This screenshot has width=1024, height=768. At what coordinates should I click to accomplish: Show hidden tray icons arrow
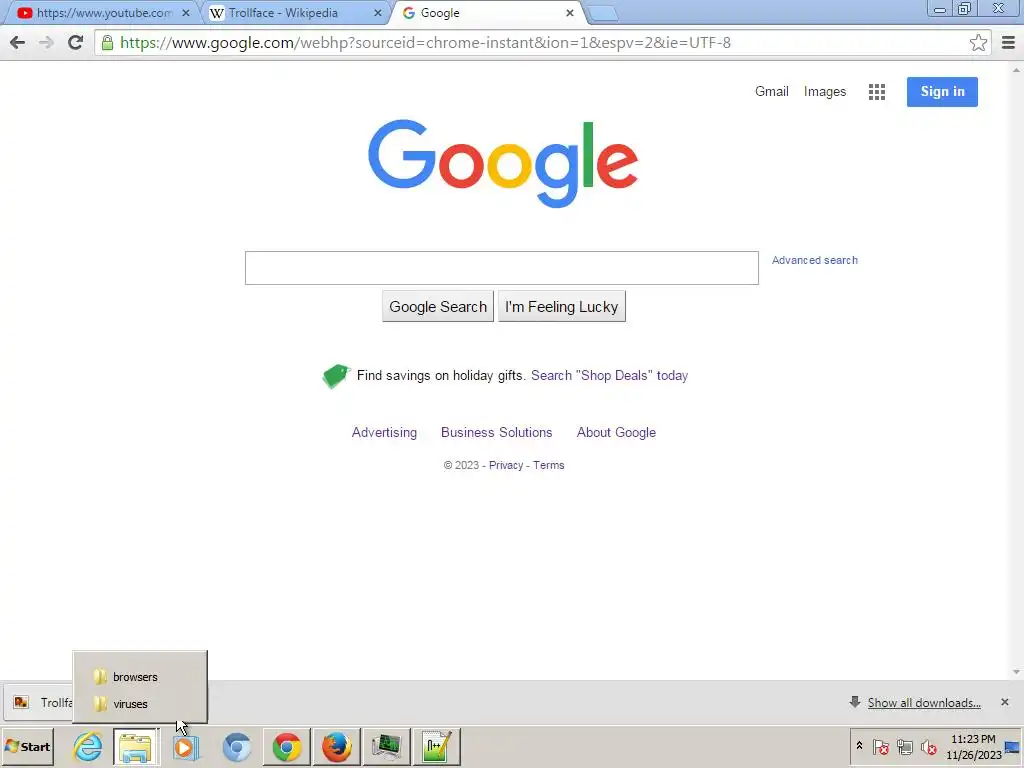click(859, 746)
